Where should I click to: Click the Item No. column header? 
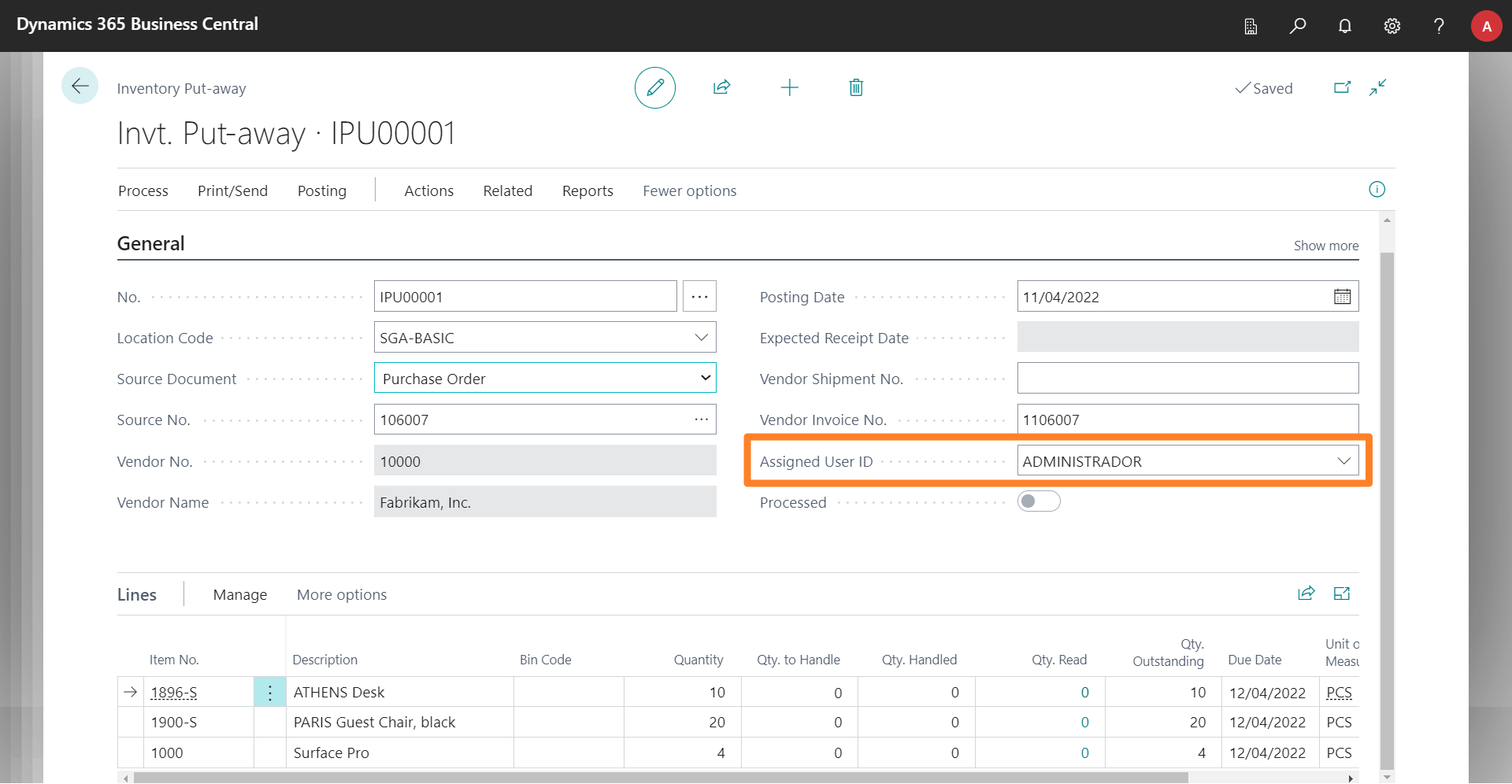(x=174, y=660)
